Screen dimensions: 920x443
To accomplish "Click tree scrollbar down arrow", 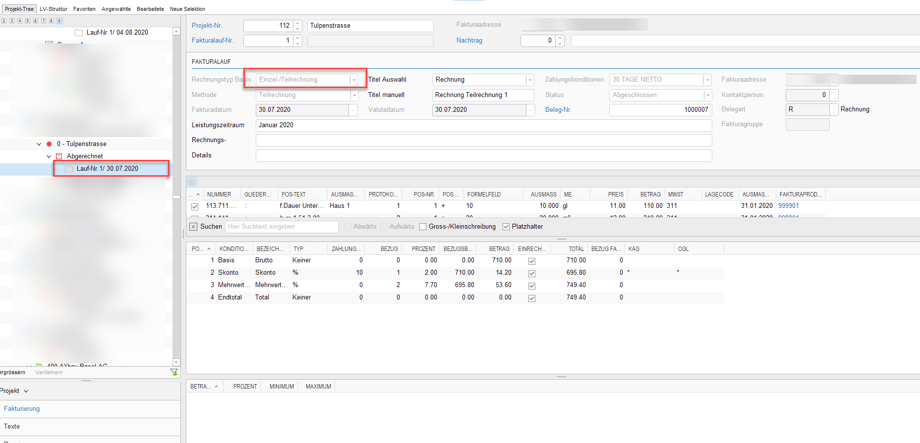I will tap(176, 362).
